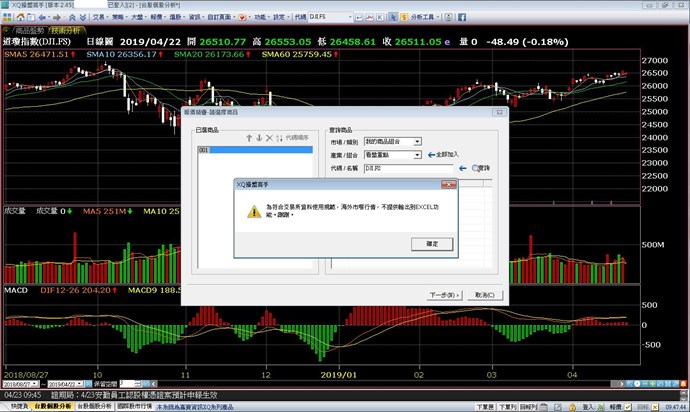This screenshot has height=412, width=690.
Task: Click the move-up arrow icon above selected items
Action: pos(247,137)
